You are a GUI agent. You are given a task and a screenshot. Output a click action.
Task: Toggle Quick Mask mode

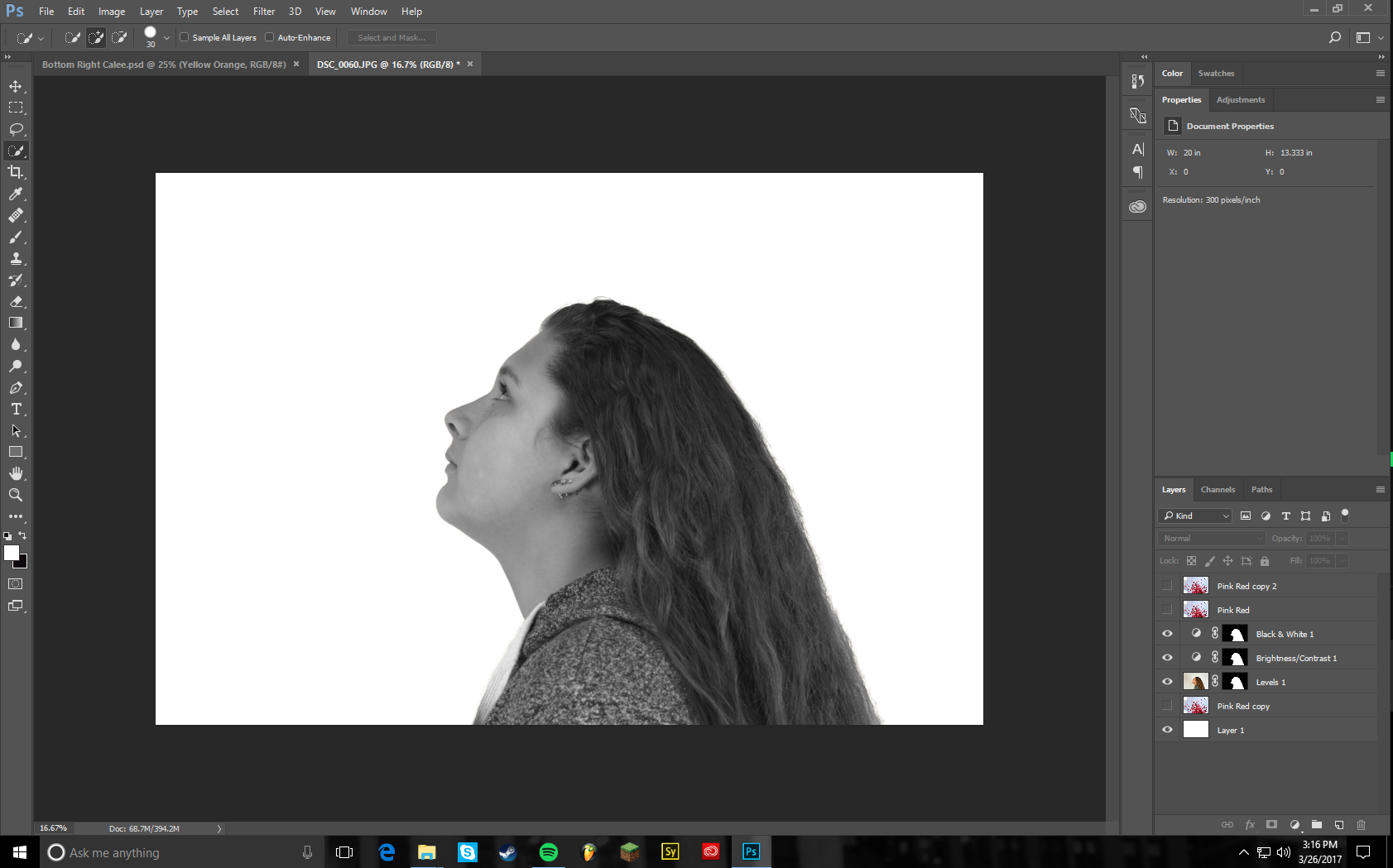[16, 584]
